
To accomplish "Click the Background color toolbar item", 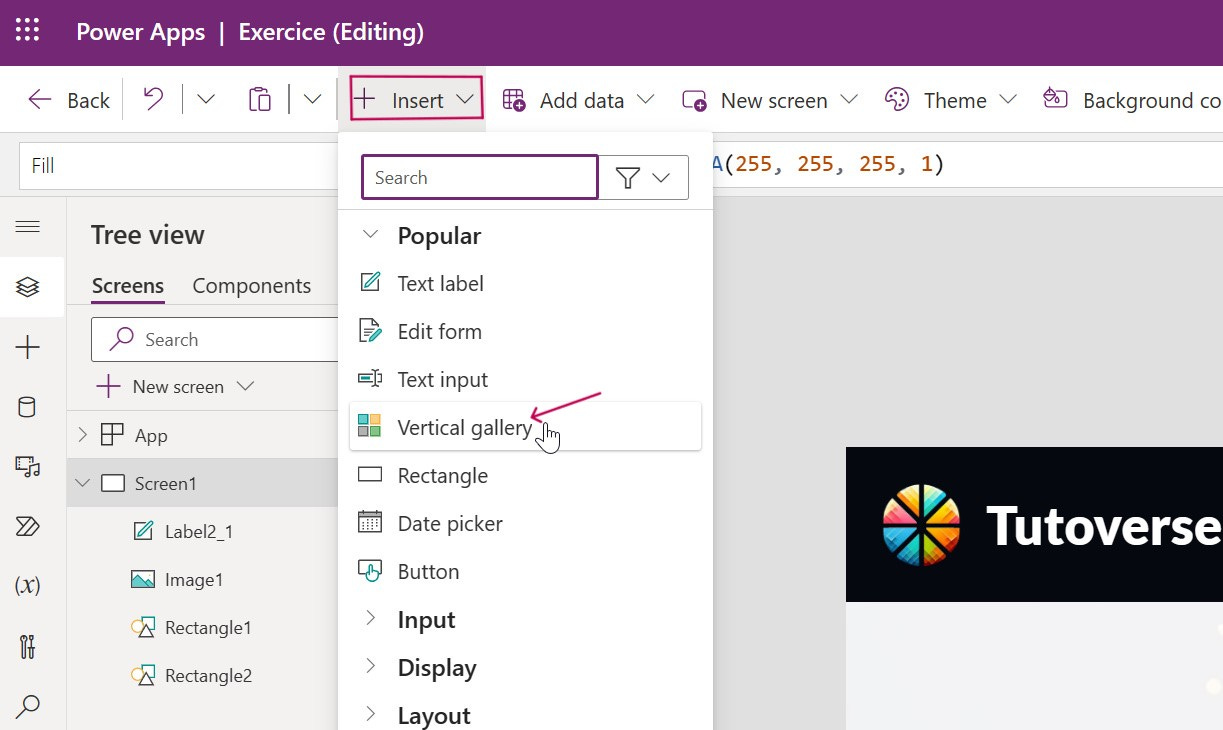I will point(1131,100).
